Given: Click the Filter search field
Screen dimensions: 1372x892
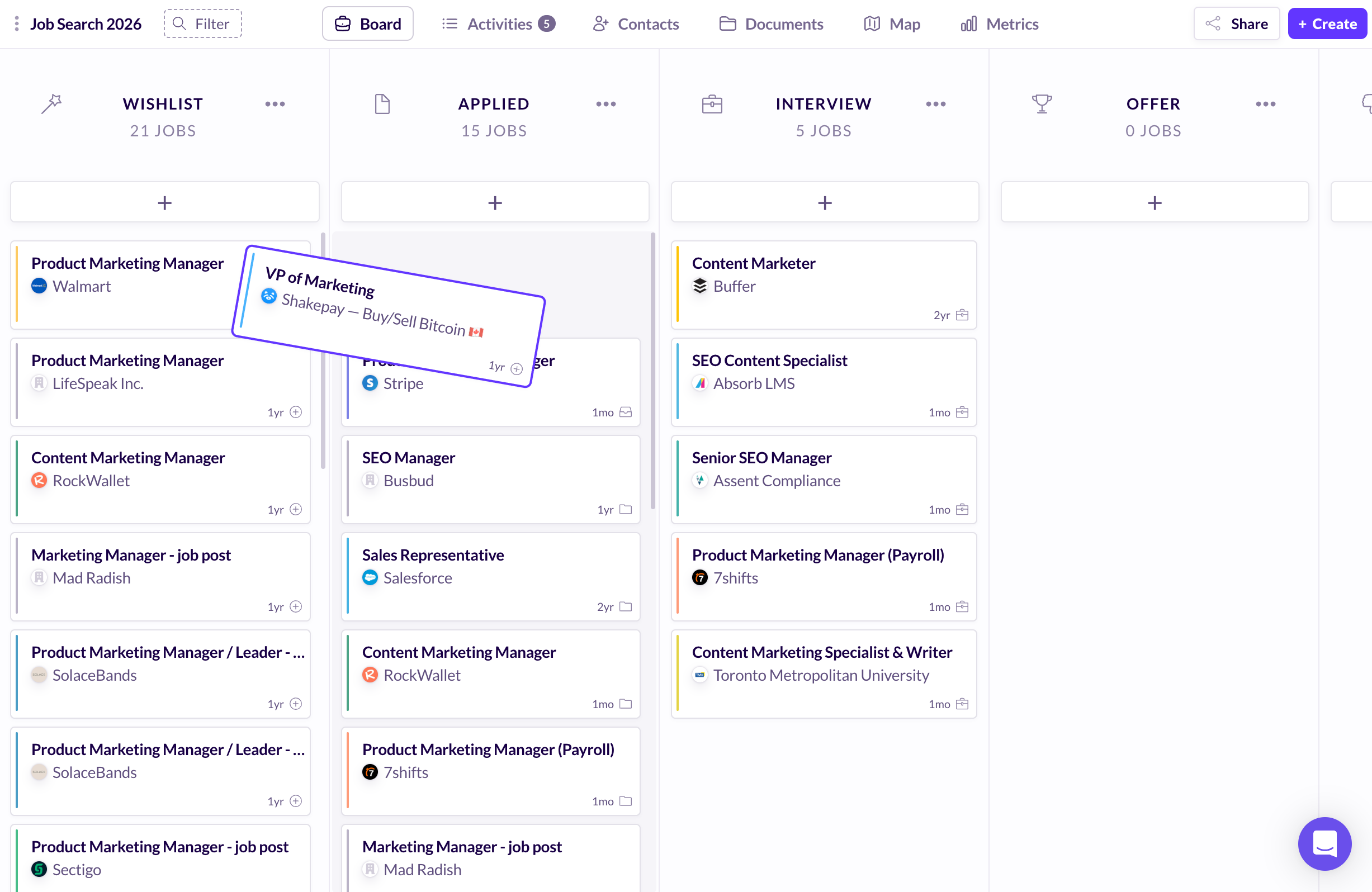Looking at the screenshot, I should (203, 23).
